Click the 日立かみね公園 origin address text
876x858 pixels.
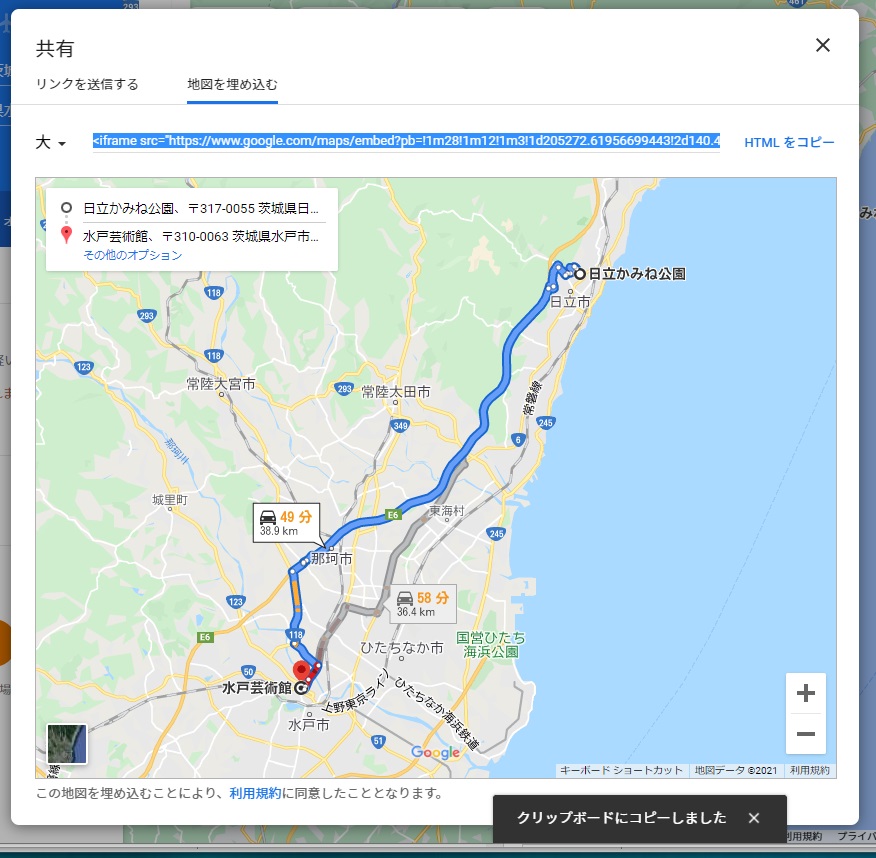pyautogui.click(x=201, y=208)
